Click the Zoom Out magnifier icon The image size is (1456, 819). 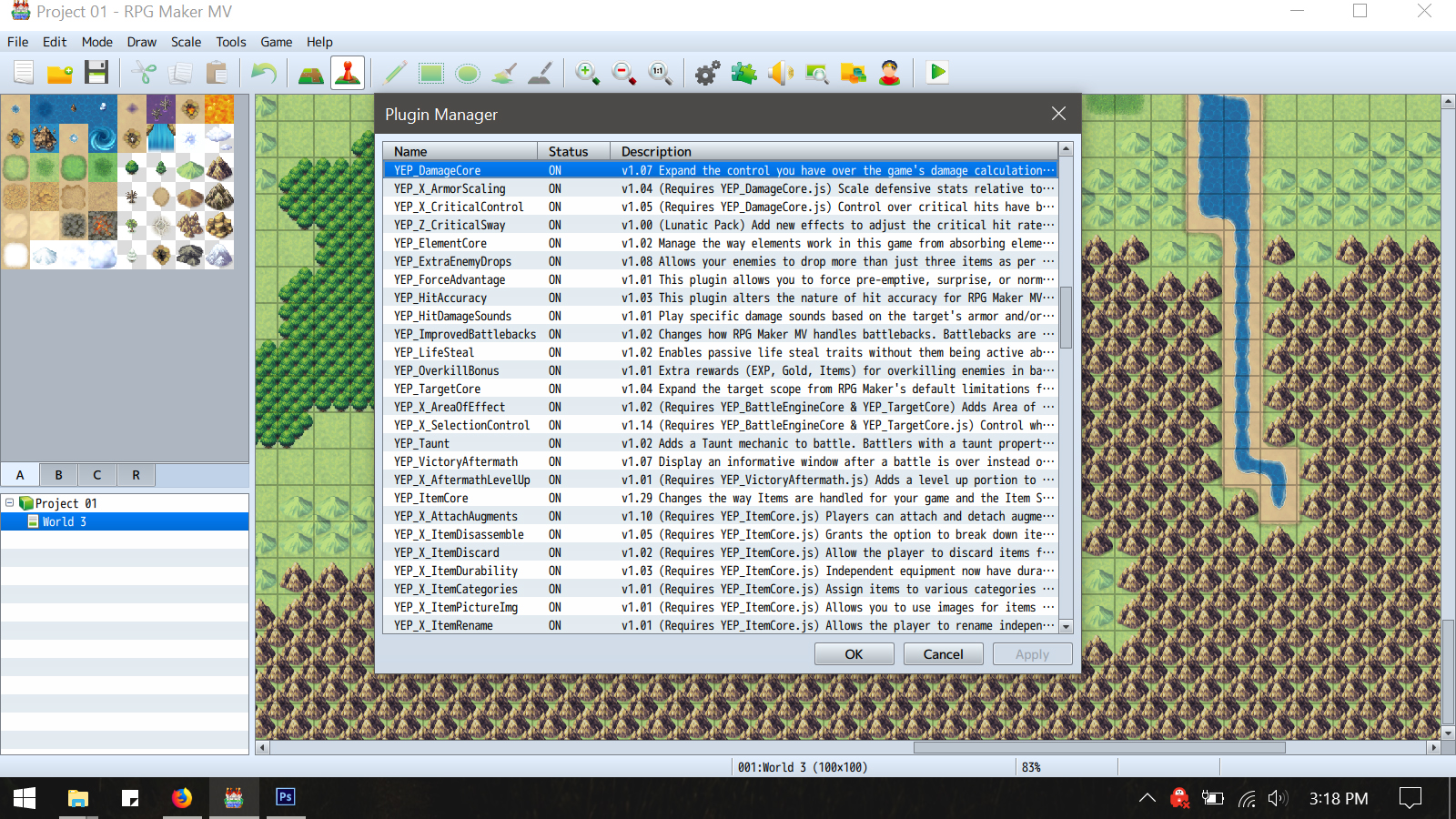(624, 73)
